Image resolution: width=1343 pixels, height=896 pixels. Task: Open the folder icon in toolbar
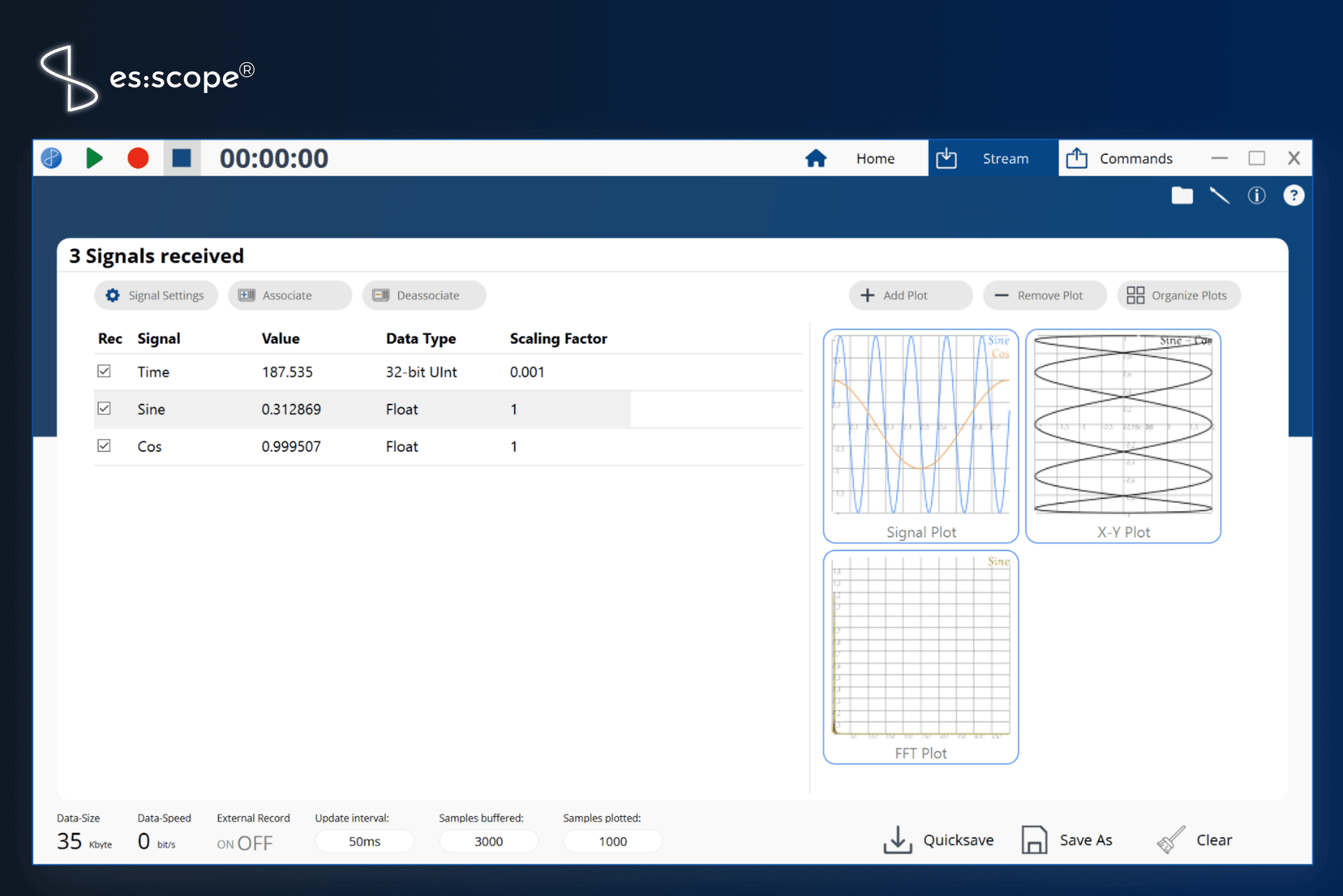tap(1181, 196)
